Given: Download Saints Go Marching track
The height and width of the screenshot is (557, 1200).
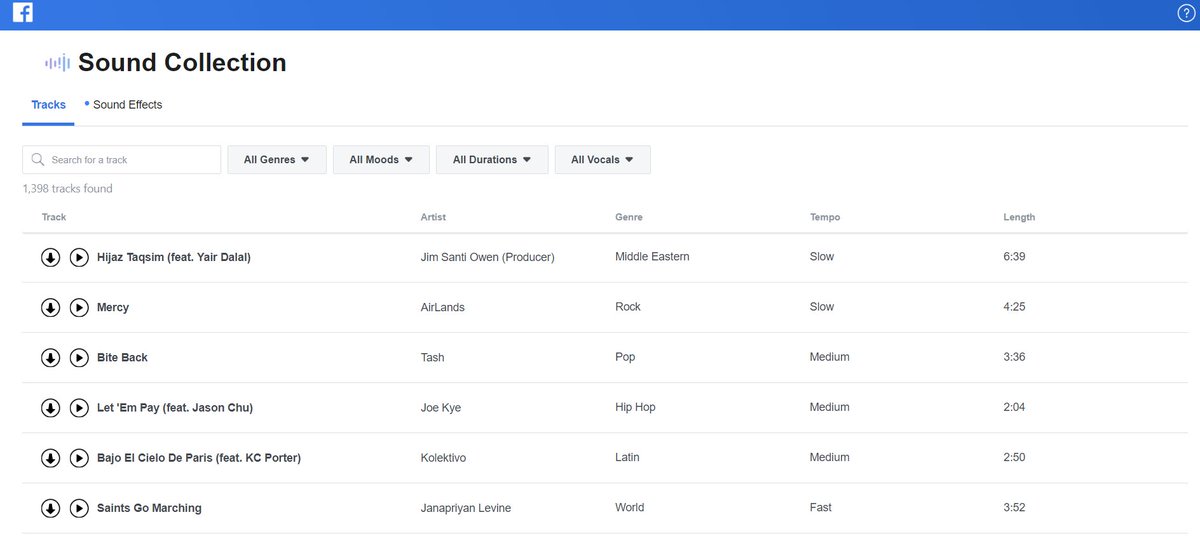Looking at the screenshot, I should point(50,508).
